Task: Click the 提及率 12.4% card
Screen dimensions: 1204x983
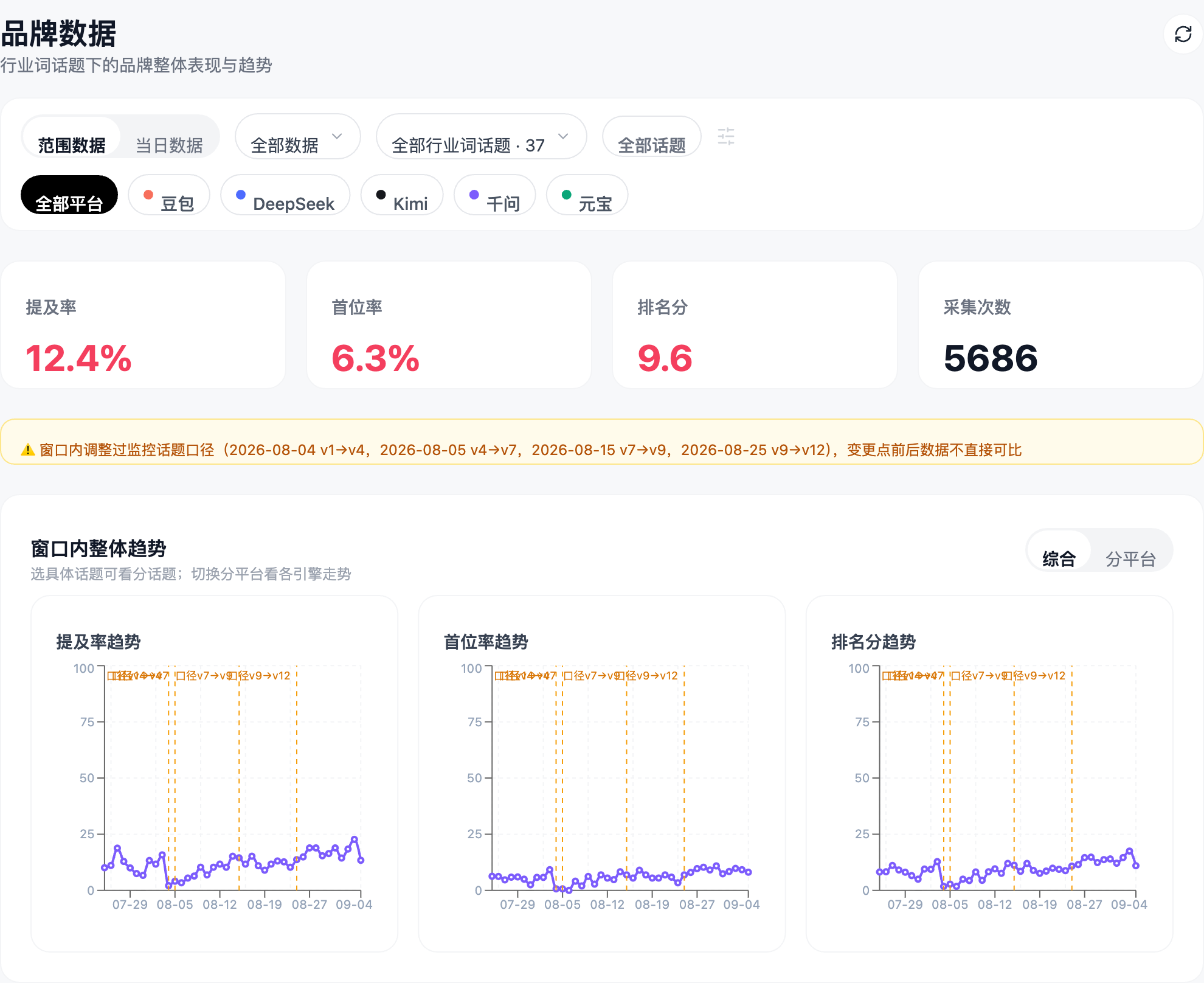Action: 144,325
